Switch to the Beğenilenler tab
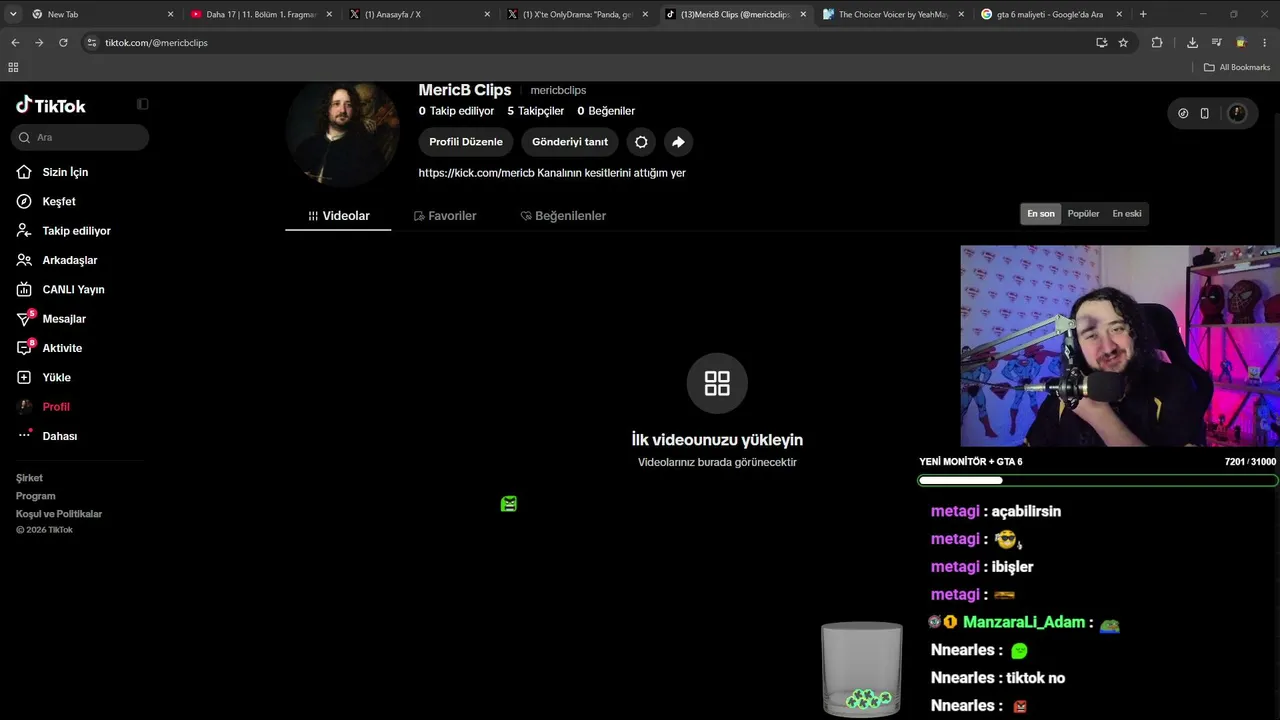The height and width of the screenshot is (720, 1280). coord(563,216)
